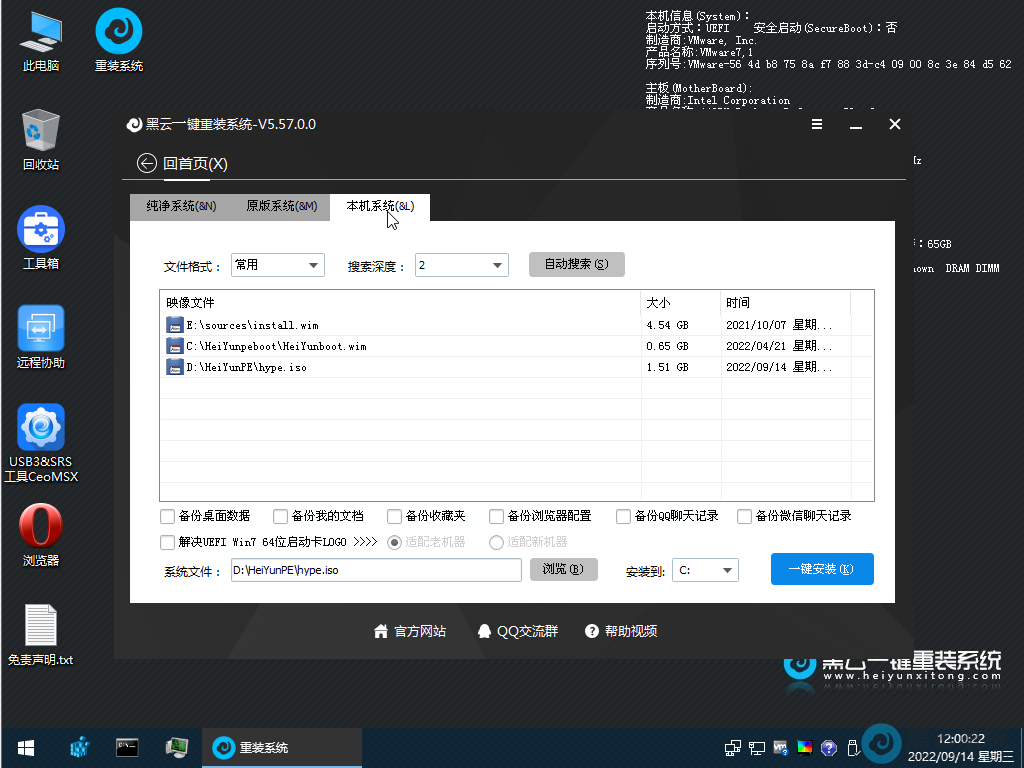The height and width of the screenshot is (768, 1024).
Task: Open the 重装系统 desktop shortcut
Action: click(x=118, y=34)
